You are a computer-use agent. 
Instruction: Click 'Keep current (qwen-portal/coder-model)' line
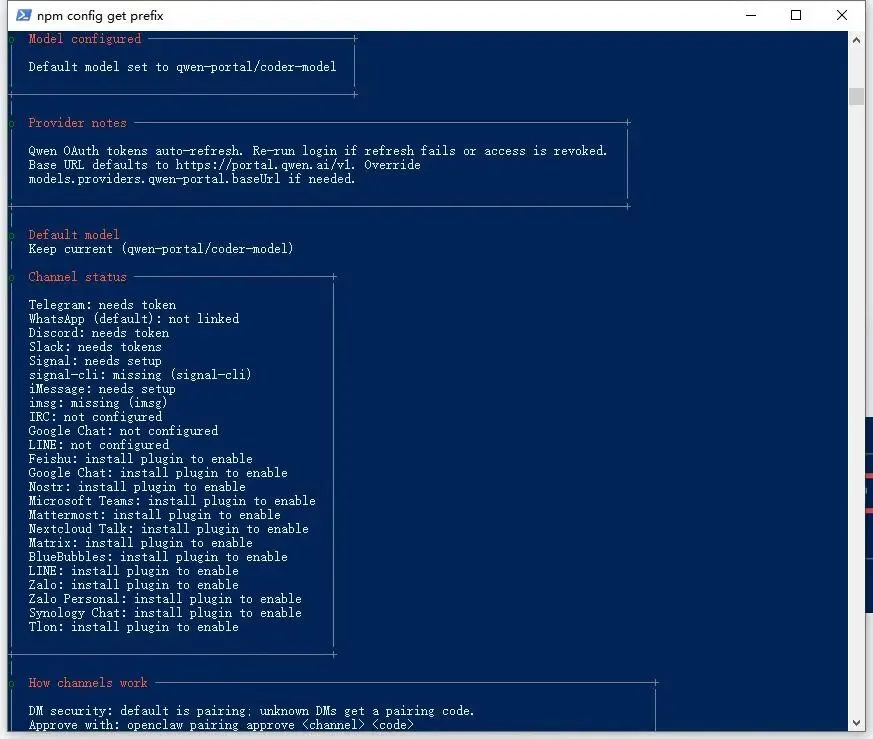coord(161,248)
